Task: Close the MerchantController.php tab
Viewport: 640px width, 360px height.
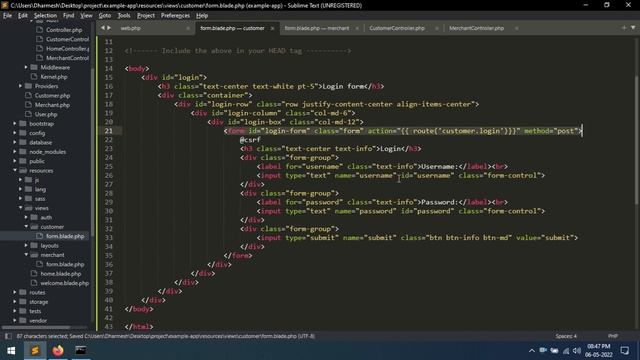Action: pos(516,28)
